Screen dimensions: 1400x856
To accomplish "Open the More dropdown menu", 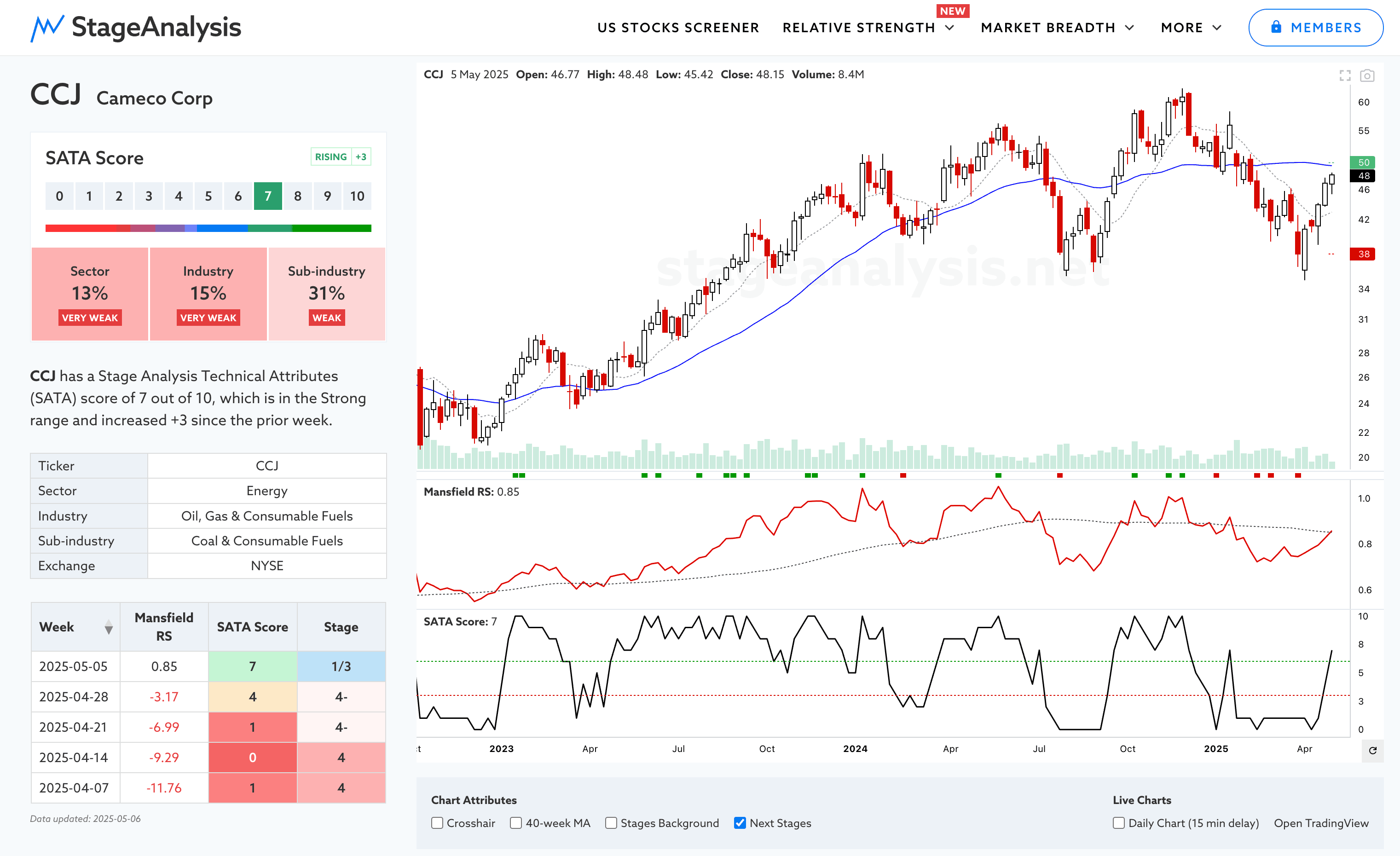I will coord(1191,28).
